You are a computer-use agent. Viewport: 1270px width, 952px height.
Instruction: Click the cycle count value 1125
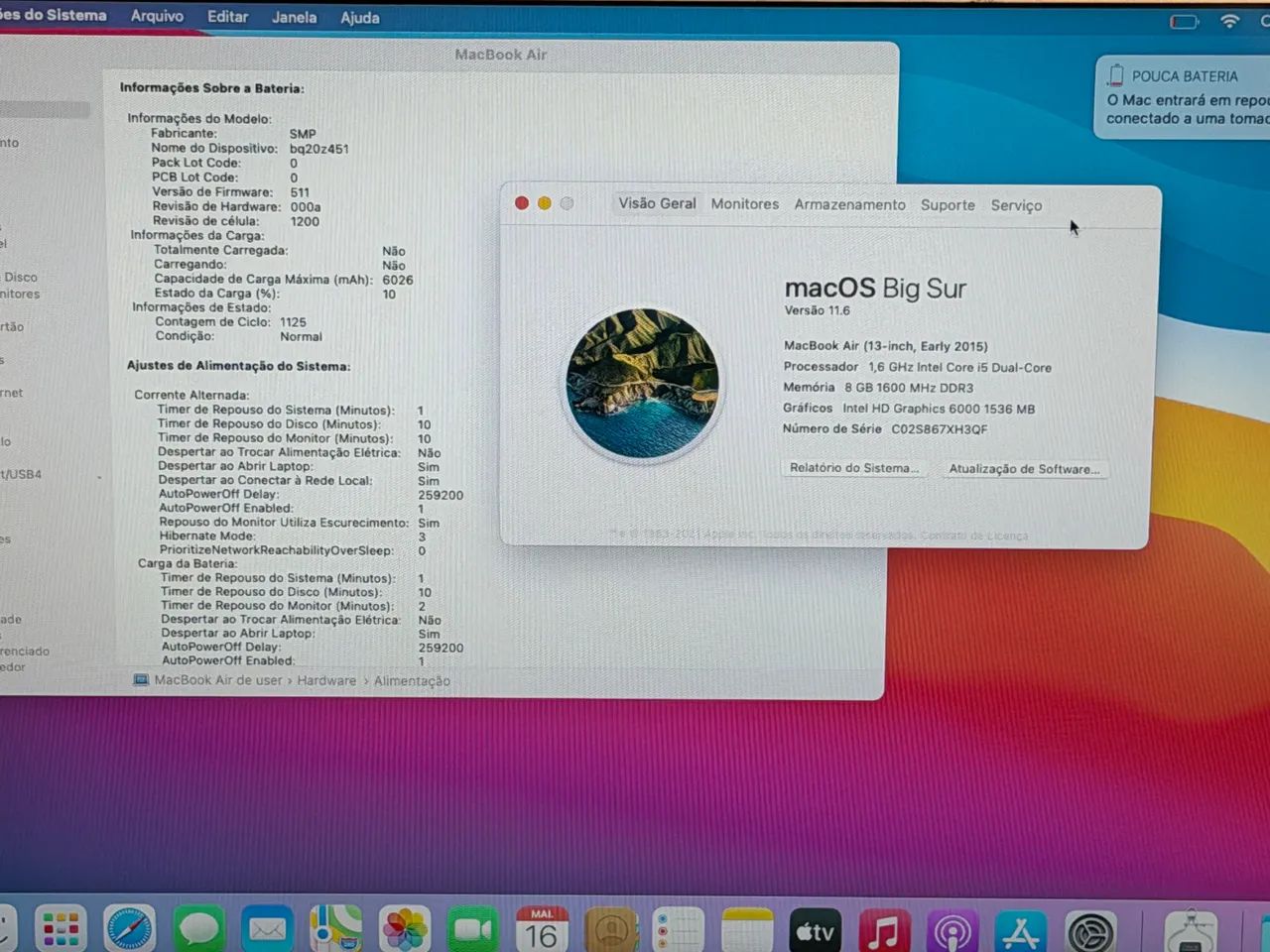click(x=293, y=322)
